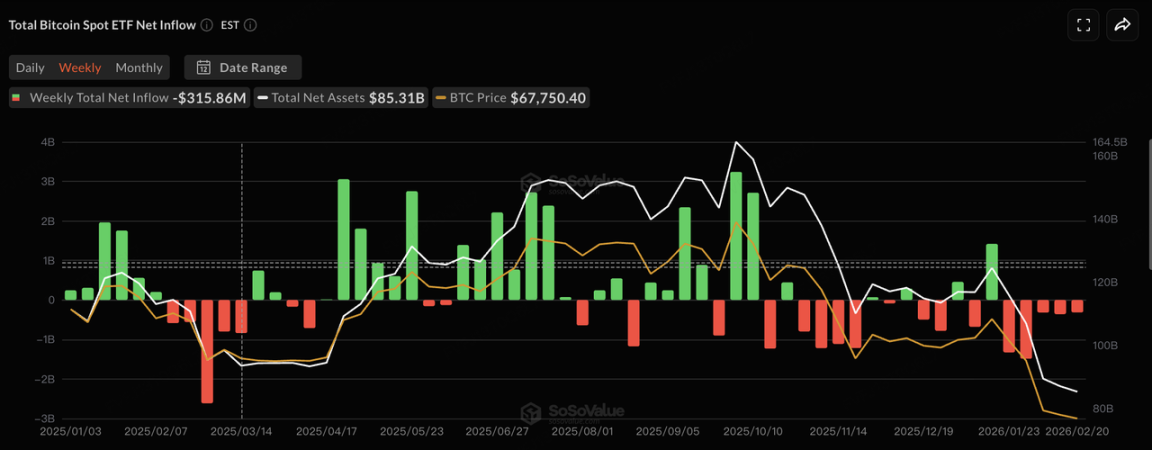Click the upper SoSoValue watermark logo
This screenshot has height=450, width=1152.
[x=571, y=183]
